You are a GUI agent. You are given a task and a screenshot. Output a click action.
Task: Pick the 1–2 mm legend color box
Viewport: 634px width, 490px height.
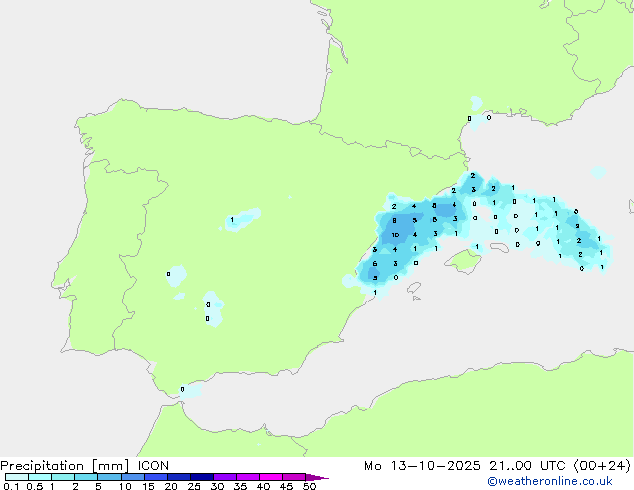(63, 477)
